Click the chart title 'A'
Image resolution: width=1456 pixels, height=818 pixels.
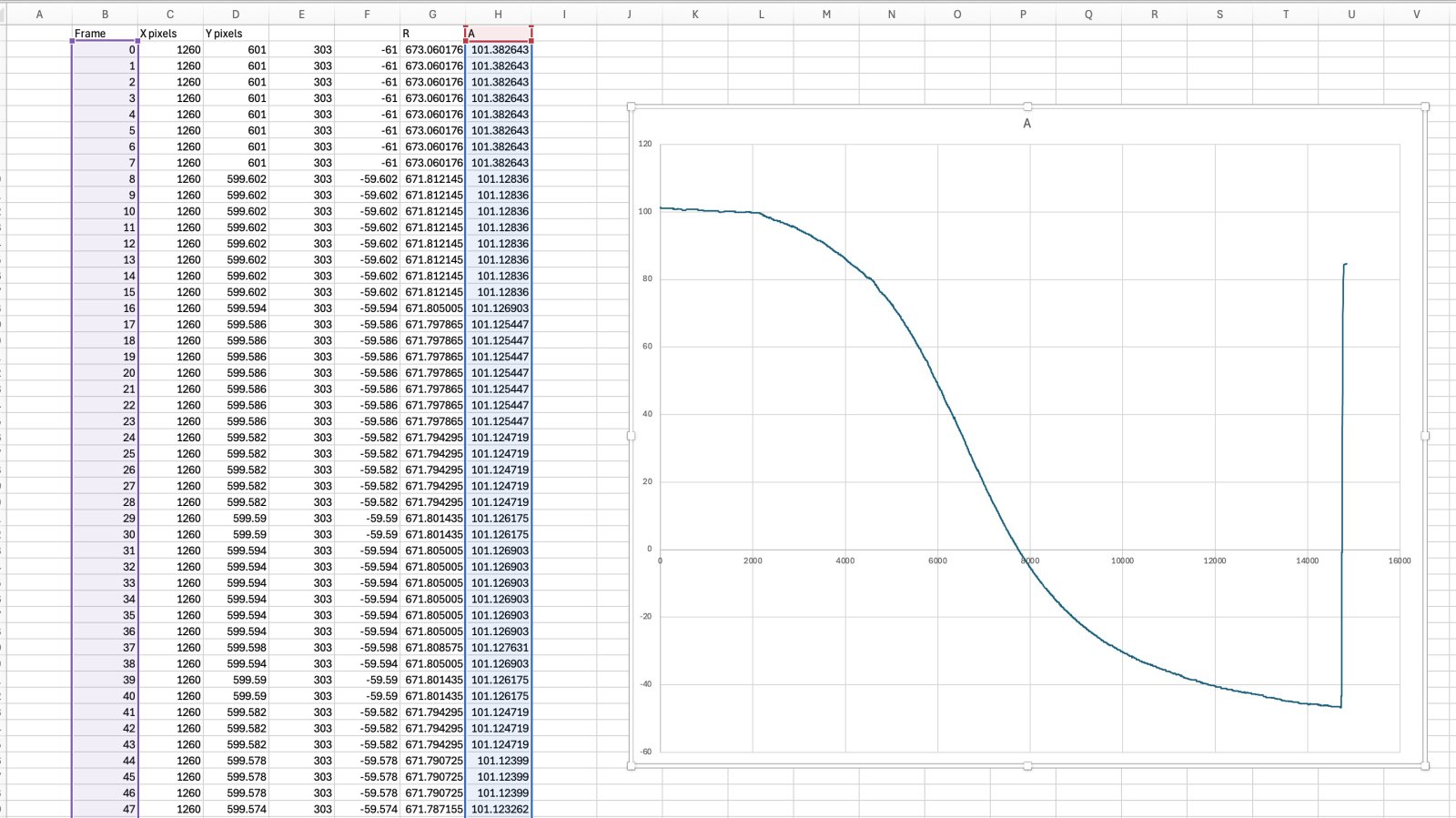[x=1026, y=124]
